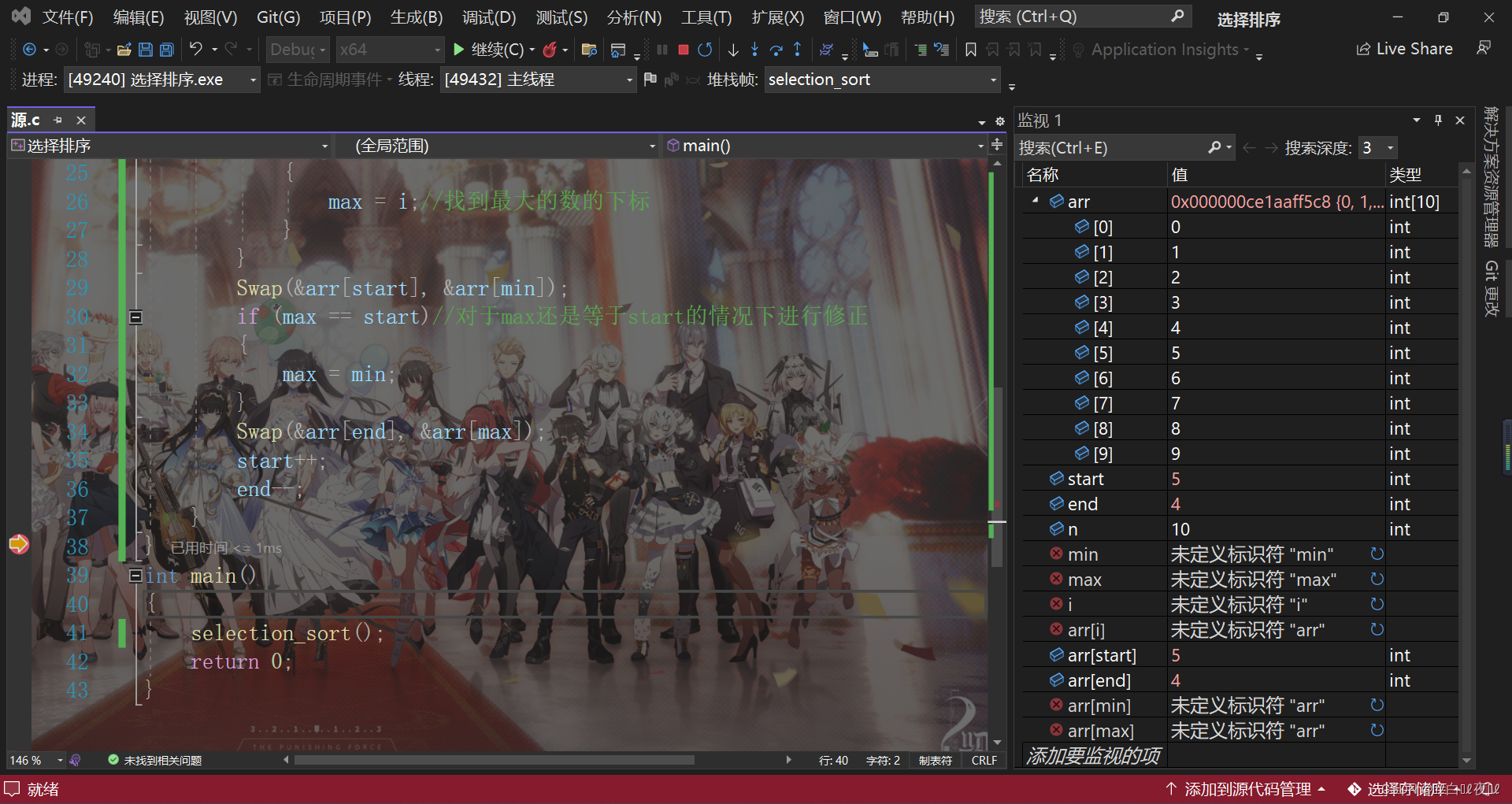Click Step Over icon
This screenshot has width=1512, height=804.
tap(776, 50)
